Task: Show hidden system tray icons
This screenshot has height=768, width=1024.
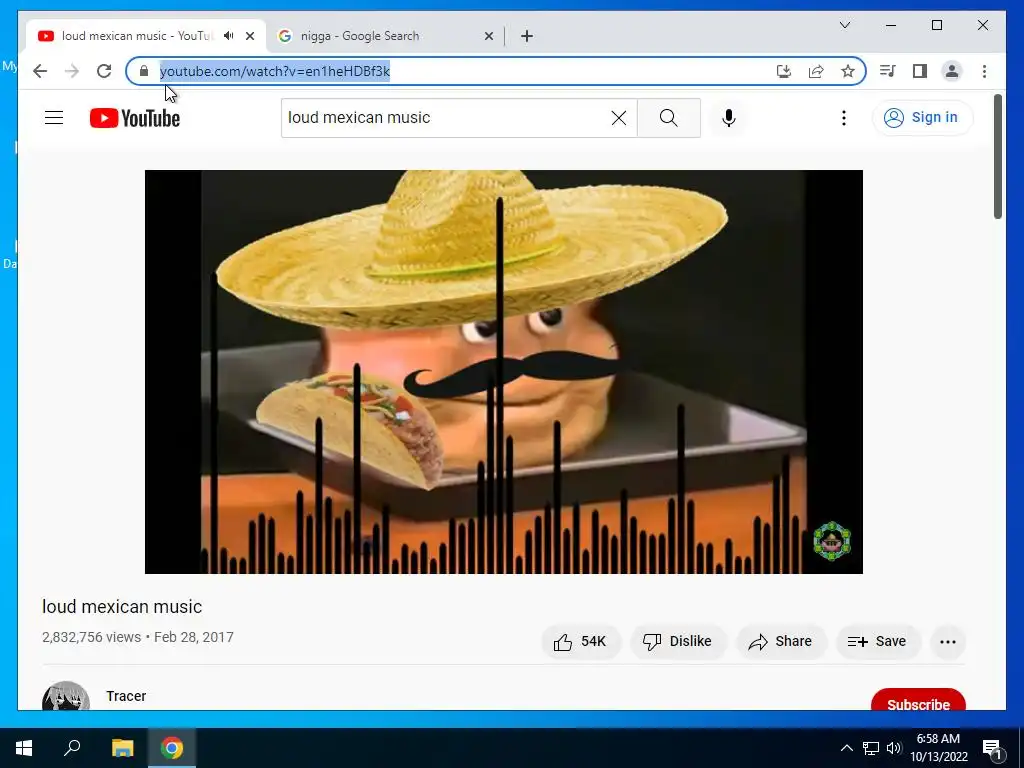Action: tap(846, 748)
